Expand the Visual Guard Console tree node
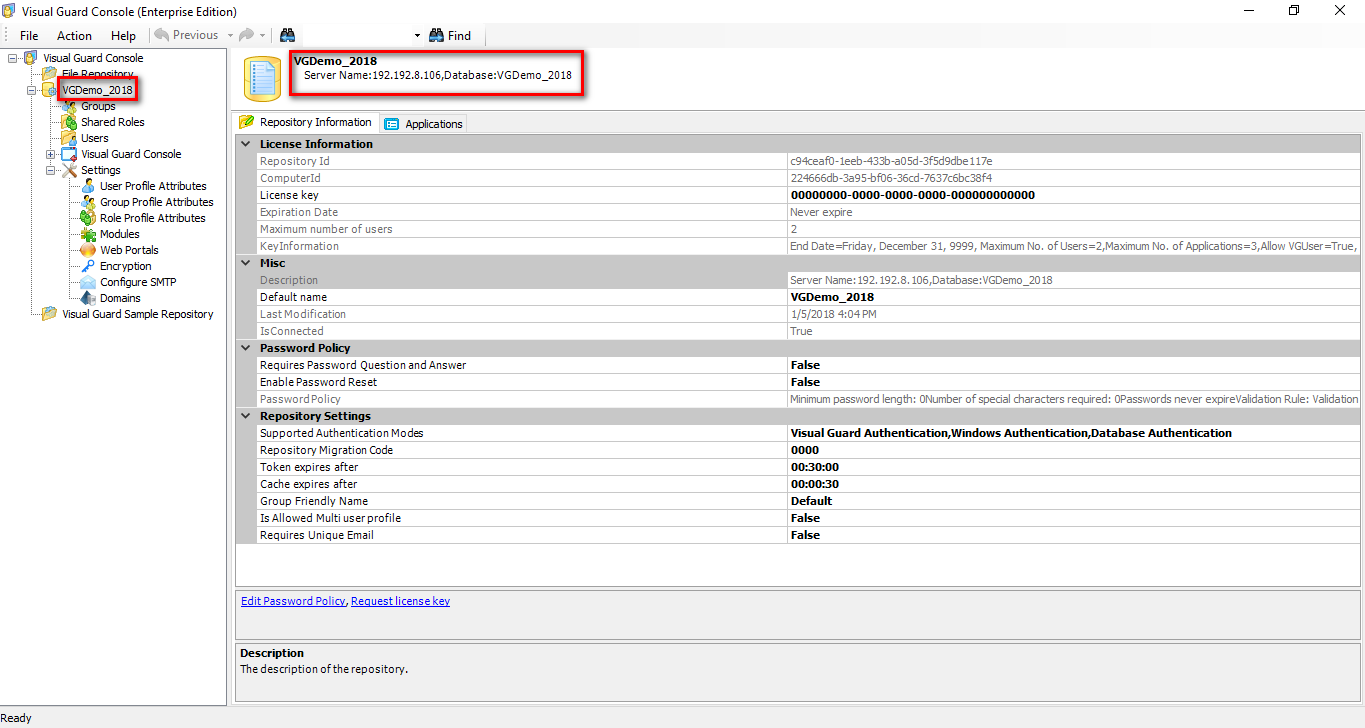Viewport: 1365px width, 728px height. tap(50, 153)
